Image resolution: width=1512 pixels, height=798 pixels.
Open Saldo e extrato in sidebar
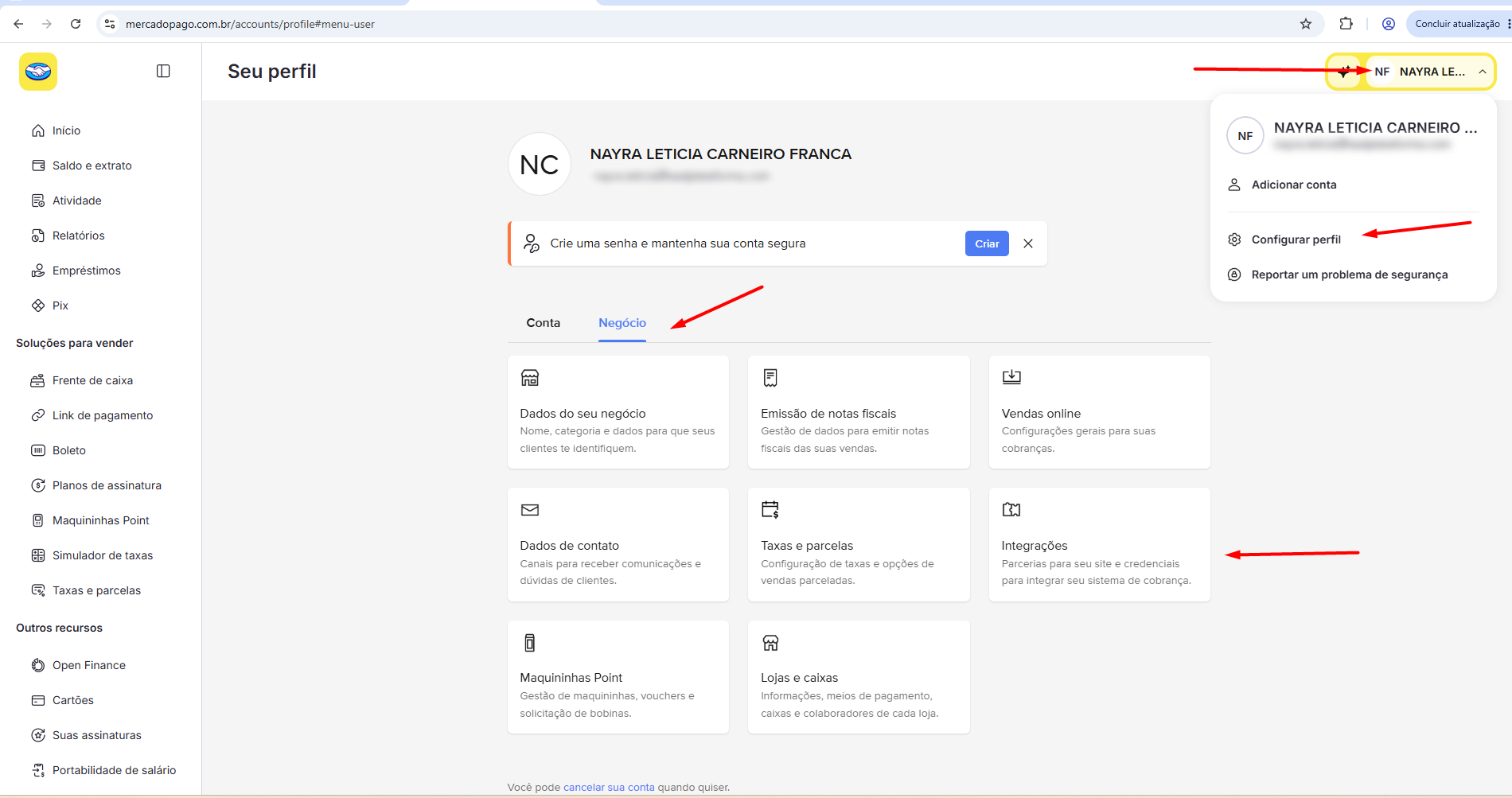(x=92, y=165)
